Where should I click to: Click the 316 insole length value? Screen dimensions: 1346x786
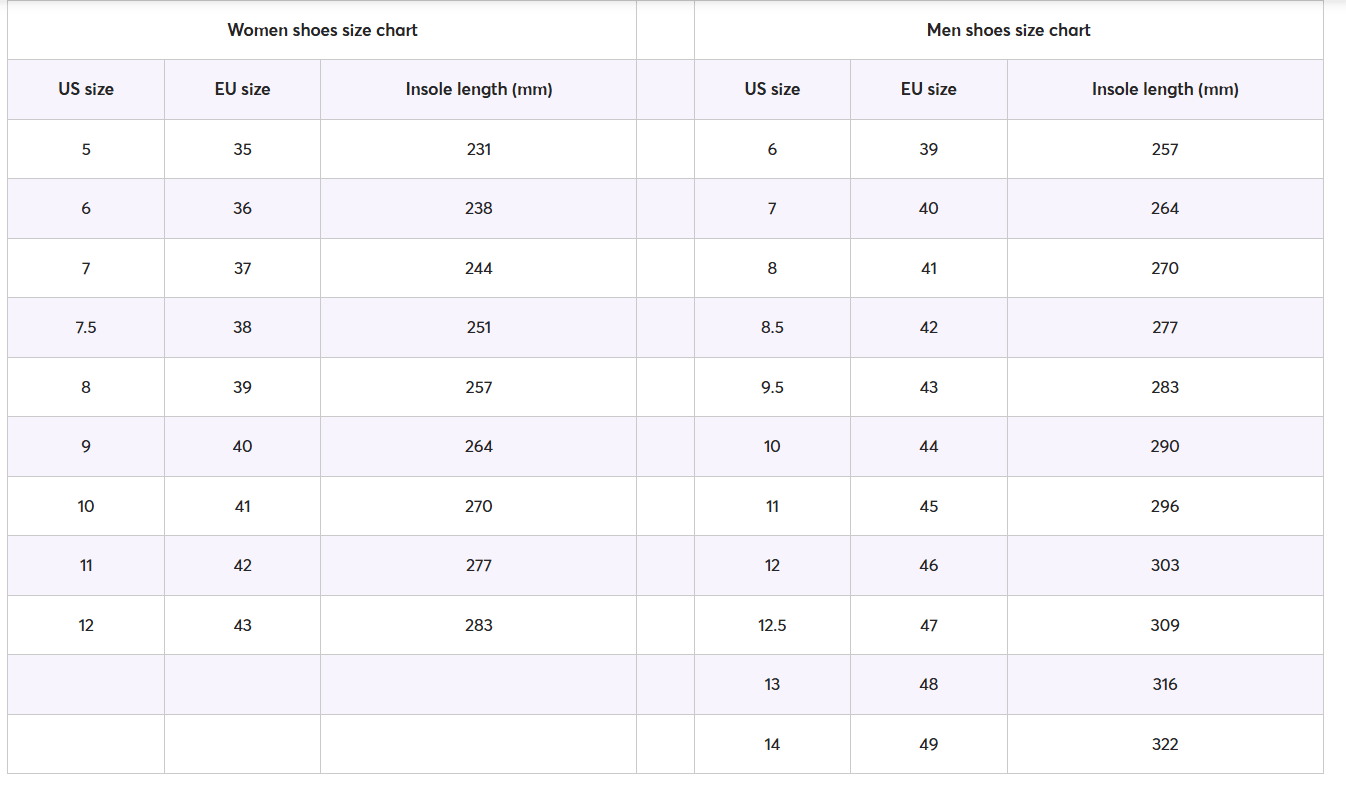(1165, 684)
